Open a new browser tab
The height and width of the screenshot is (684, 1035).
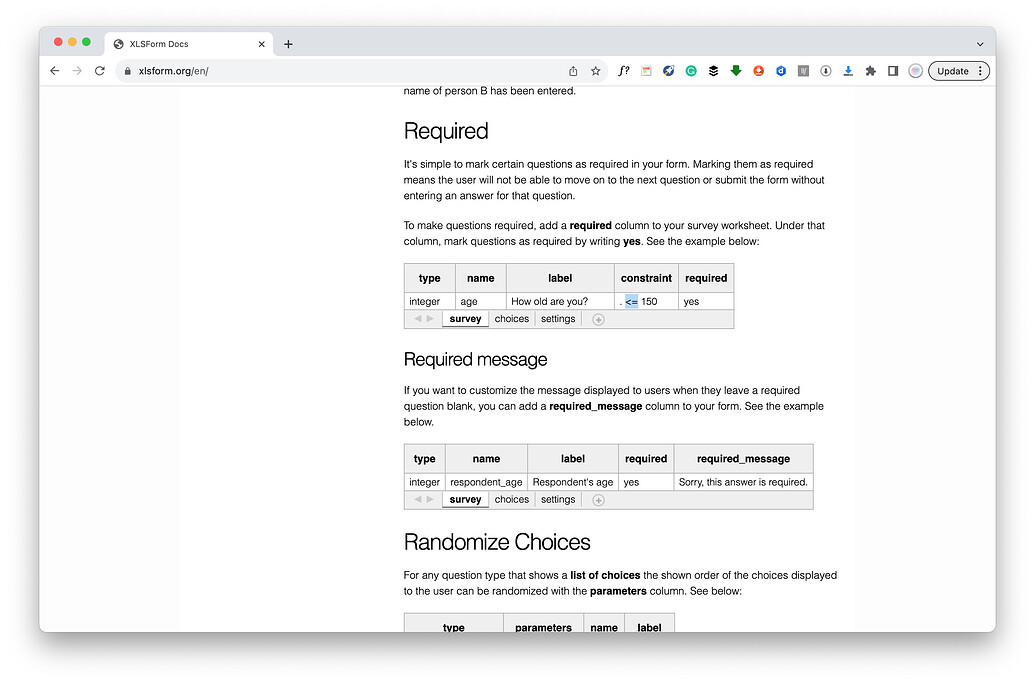click(x=288, y=44)
